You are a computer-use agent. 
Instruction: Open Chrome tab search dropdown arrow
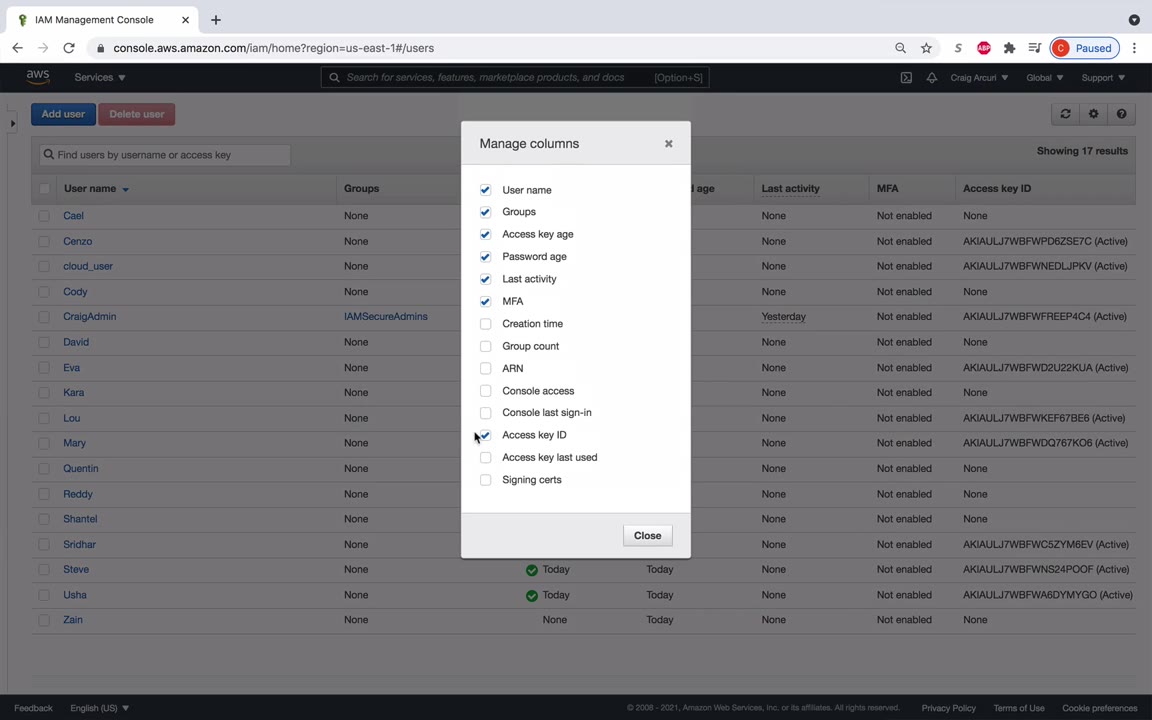tap(1134, 20)
